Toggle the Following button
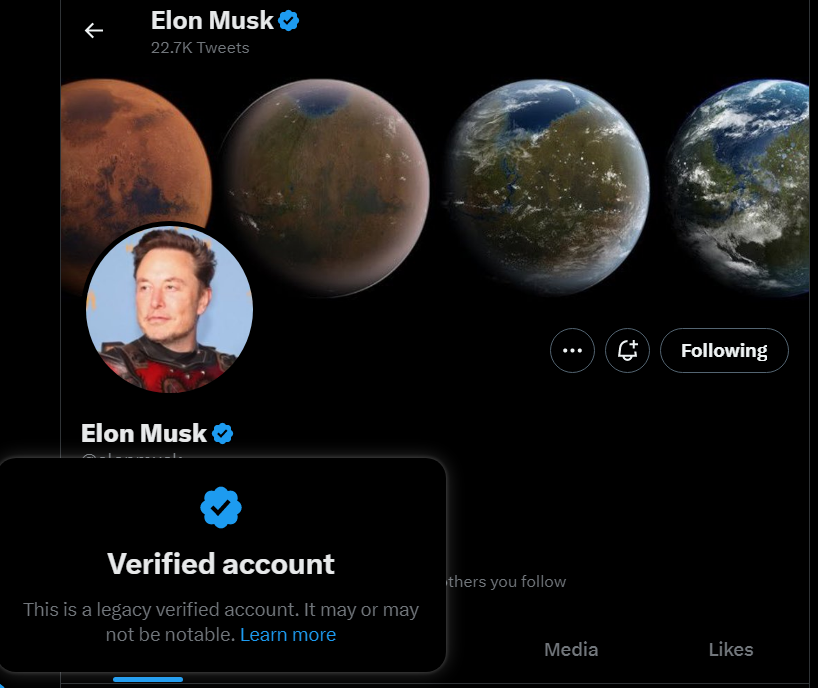This screenshot has width=818, height=688. (x=724, y=351)
